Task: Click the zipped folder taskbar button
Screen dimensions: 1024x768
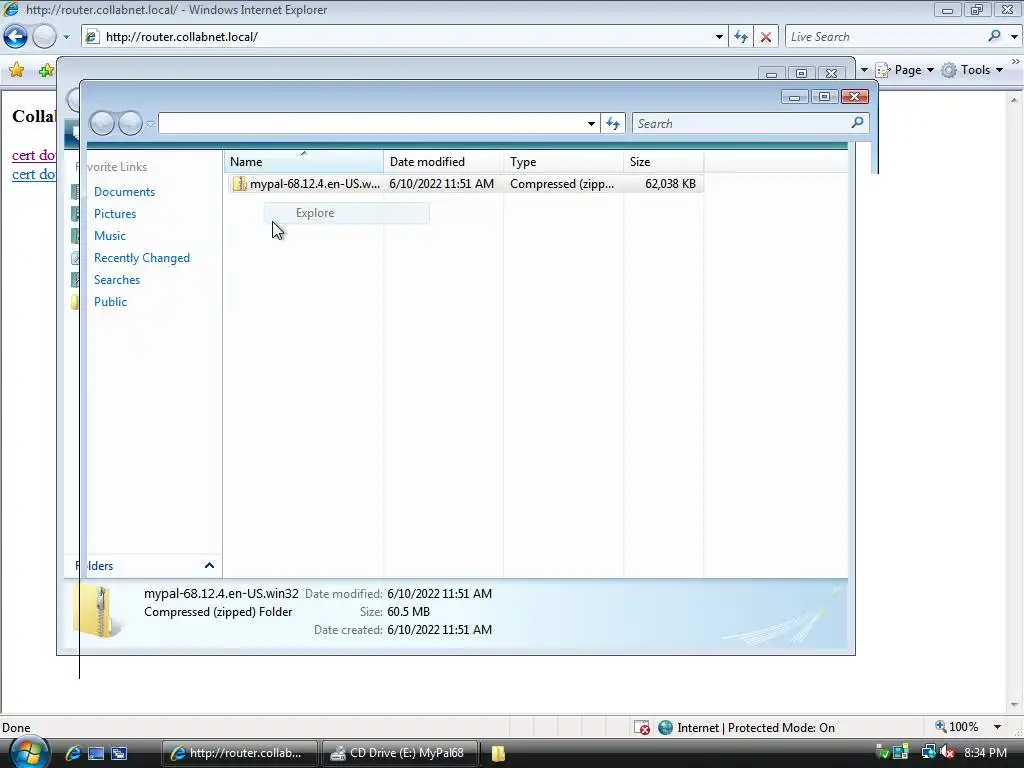Action: coord(498,753)
